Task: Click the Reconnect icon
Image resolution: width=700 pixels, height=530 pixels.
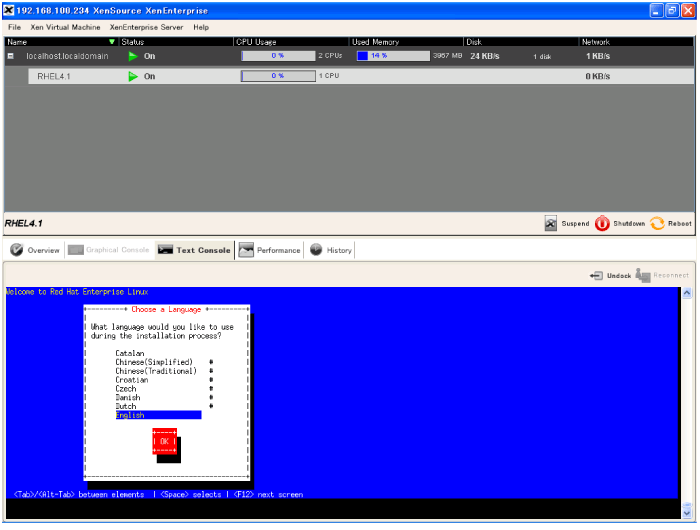Action: 643,275
